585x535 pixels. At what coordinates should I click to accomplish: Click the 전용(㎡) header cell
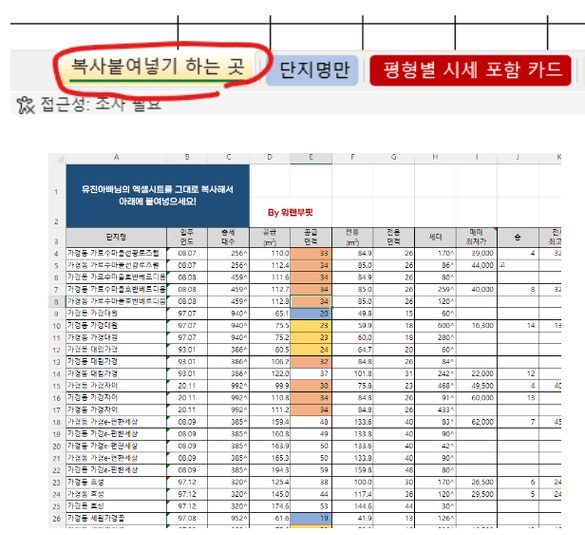click(x=352, y=237)
